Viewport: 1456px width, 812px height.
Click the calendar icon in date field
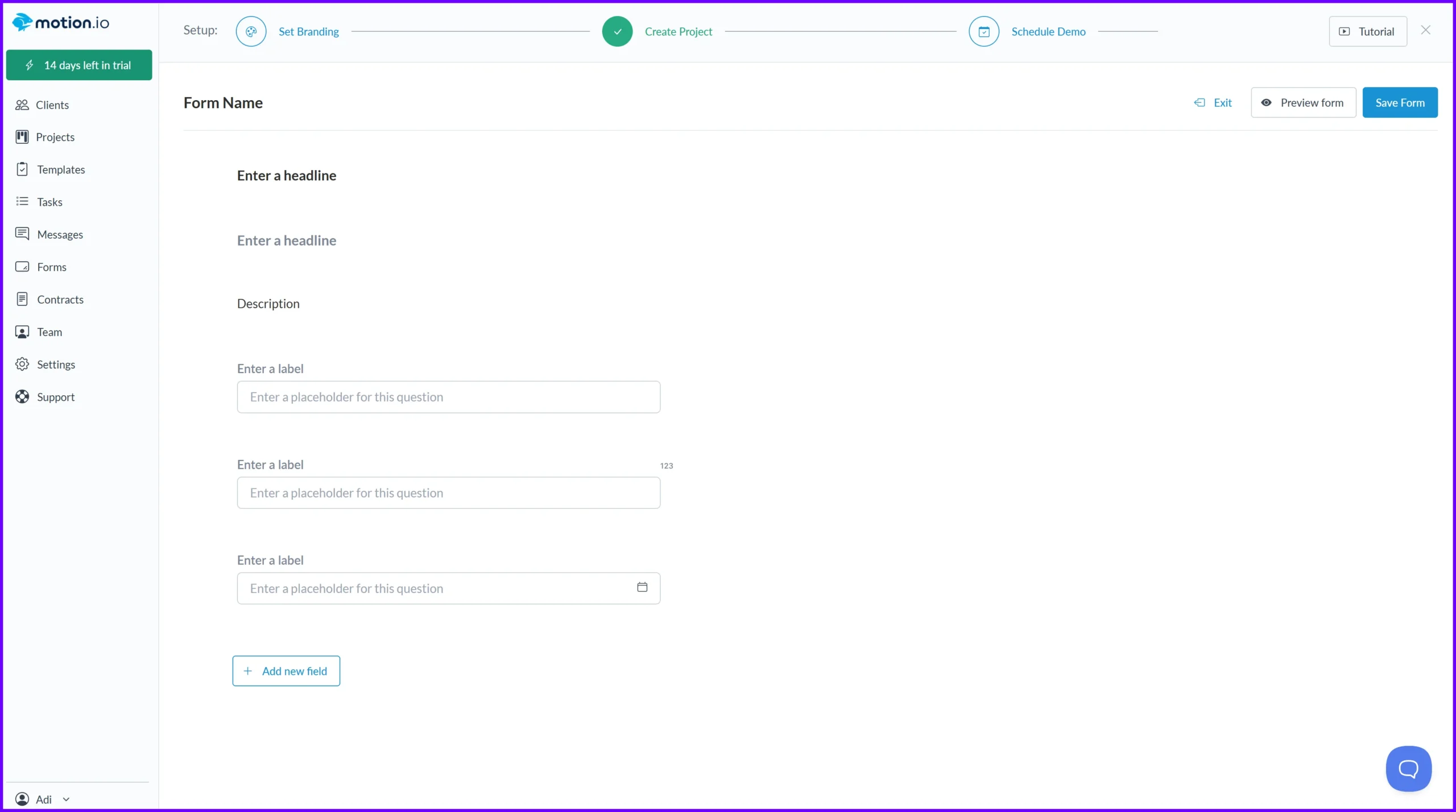(642, 587)
